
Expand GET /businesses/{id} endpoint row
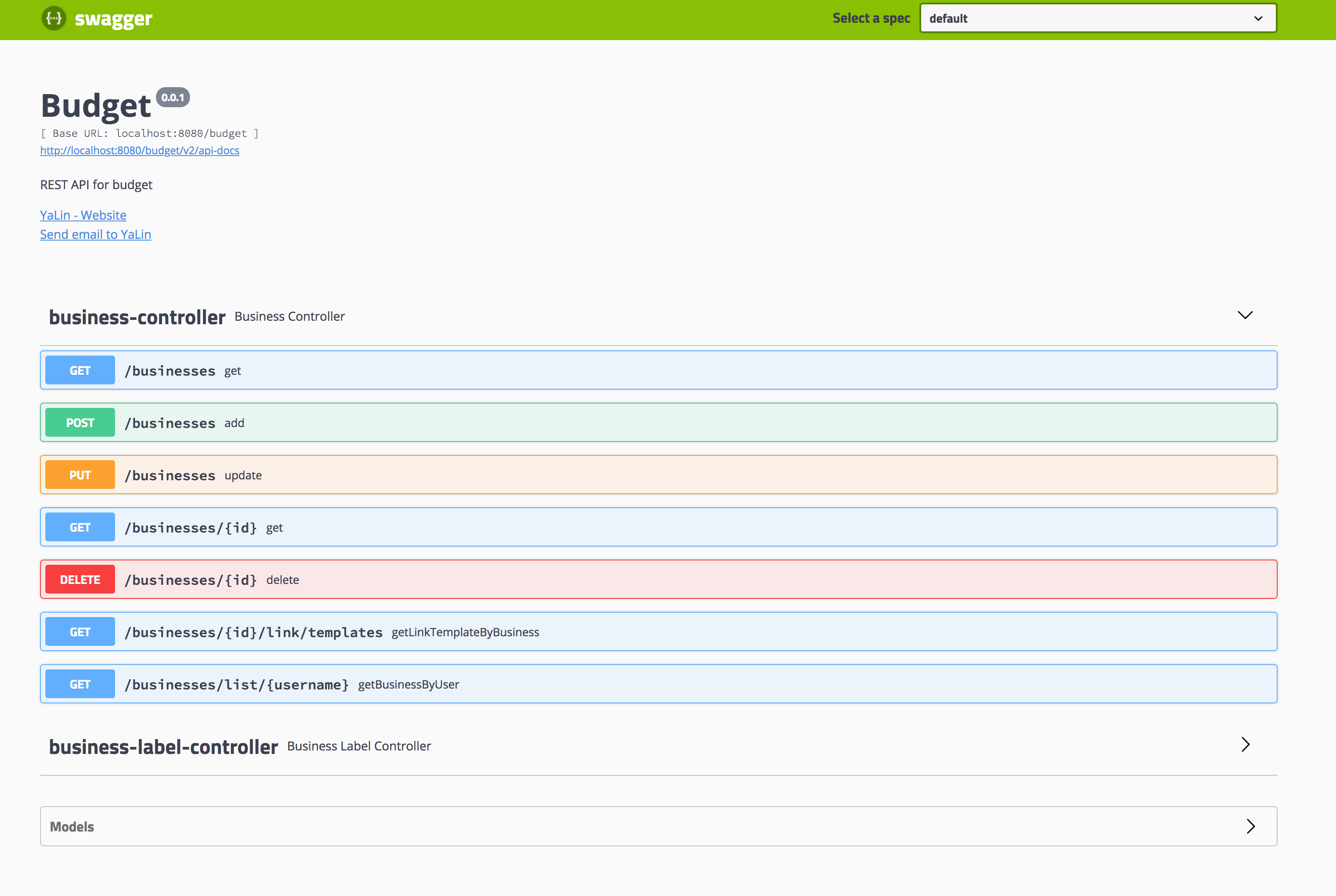(190, 527)
